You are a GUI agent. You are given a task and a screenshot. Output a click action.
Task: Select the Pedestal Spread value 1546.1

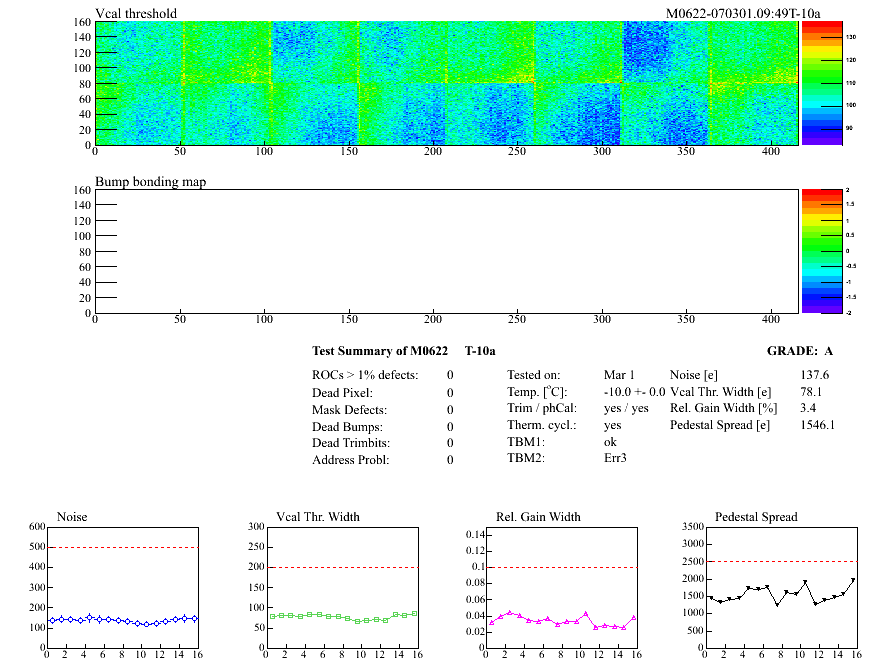coord(817,425)
